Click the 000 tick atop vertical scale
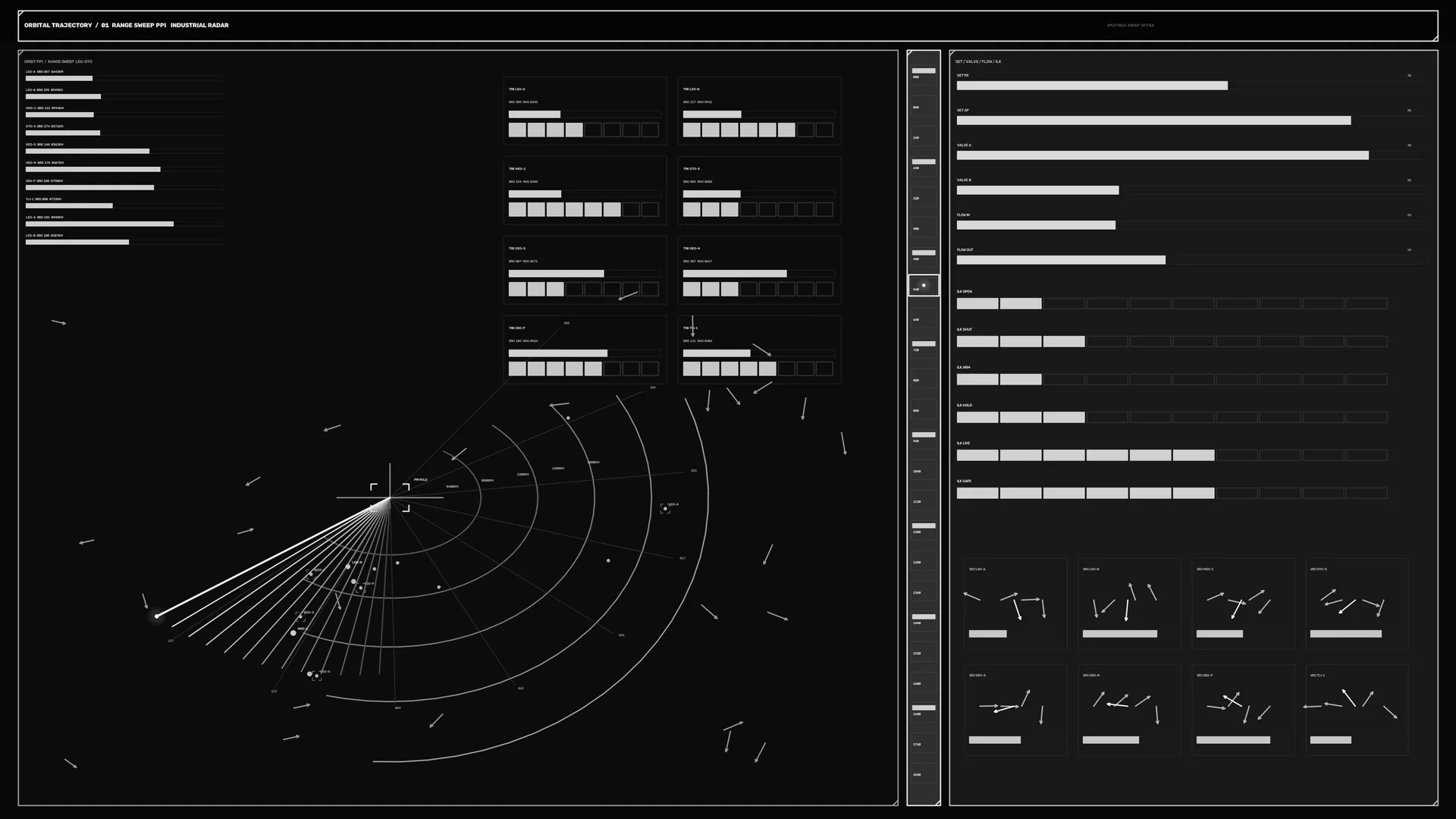The height and width of the screenshot is (819, 1456). point(915,77)
